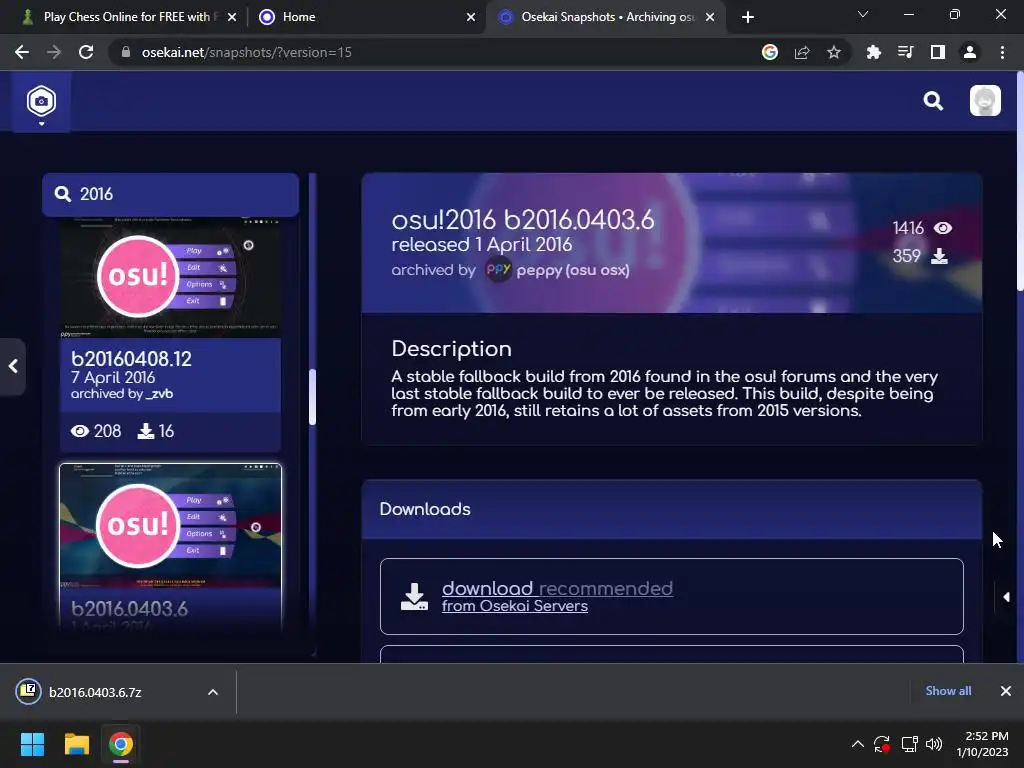Open Windows Start menu
The image size is (1024, 768).
coord(32,744)
